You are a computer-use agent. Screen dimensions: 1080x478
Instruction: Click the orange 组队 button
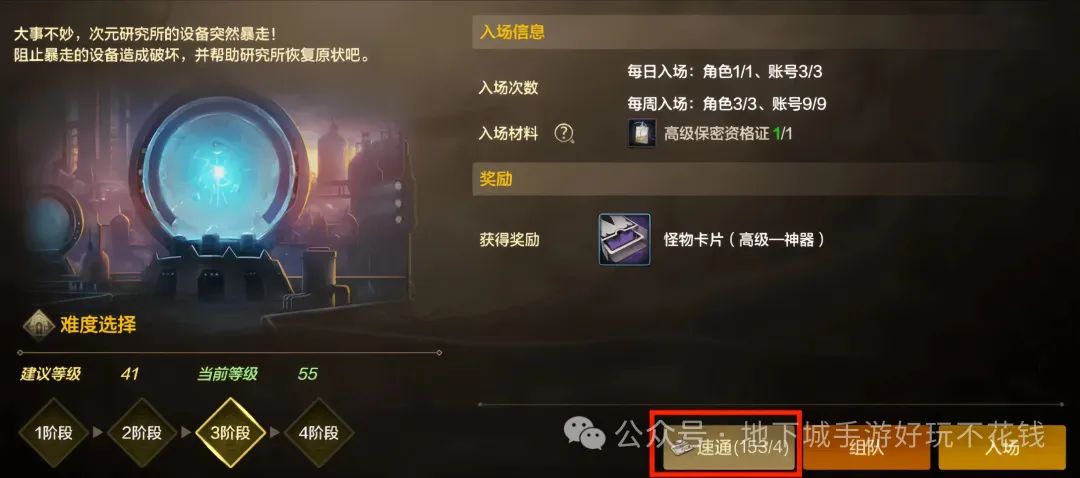866,448
